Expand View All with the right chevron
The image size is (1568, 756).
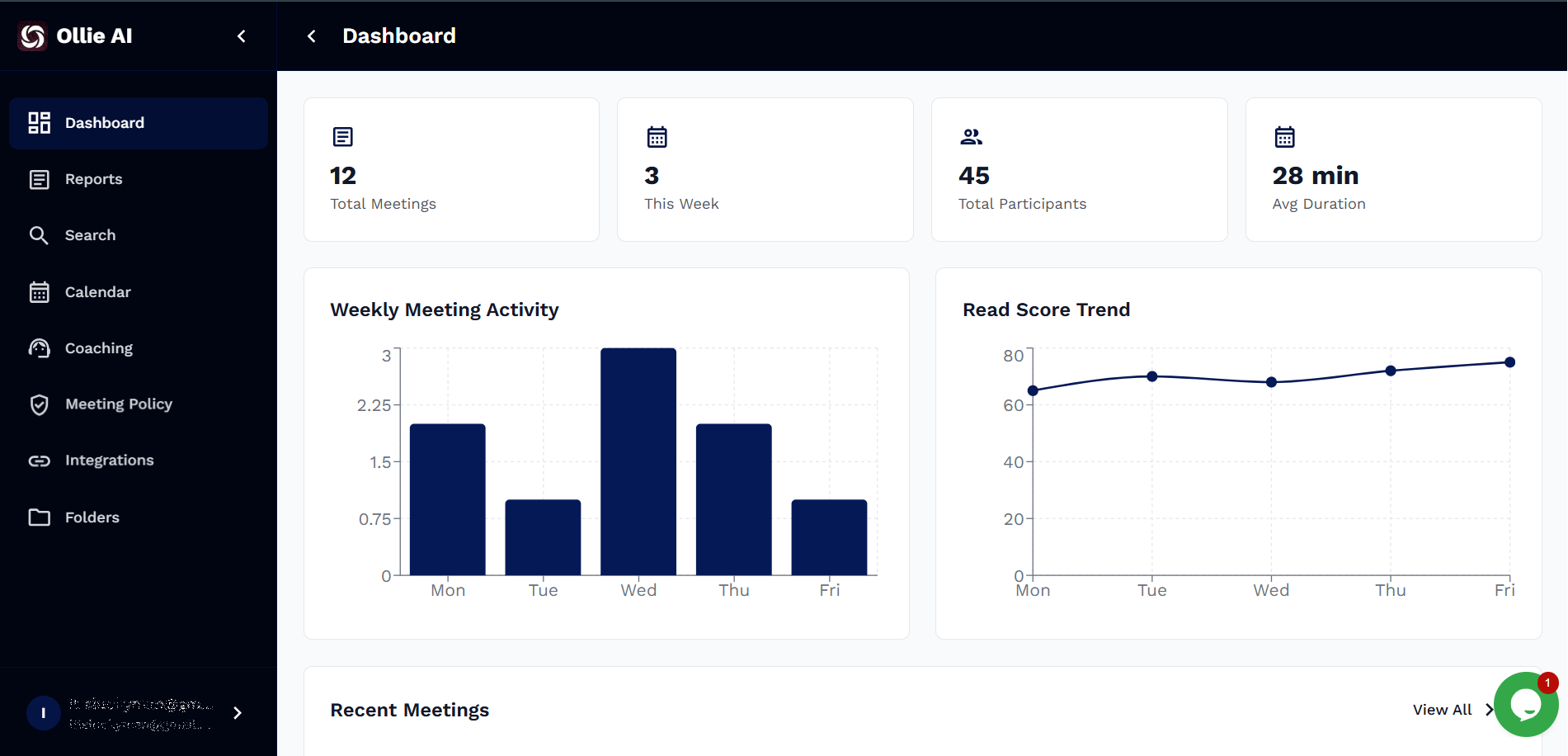tap(1489, 710)
